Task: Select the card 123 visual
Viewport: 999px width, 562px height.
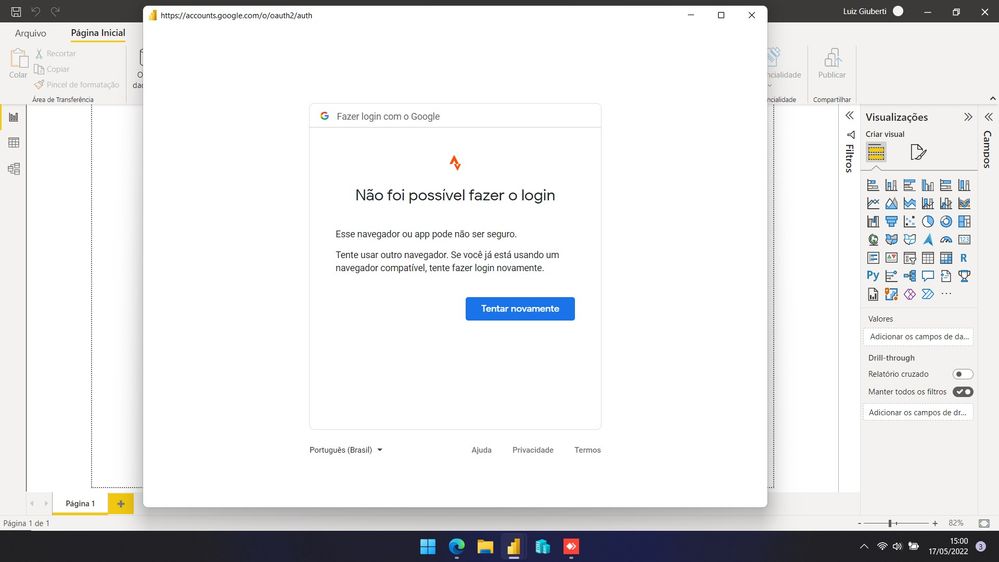Action: pos(965,240)
